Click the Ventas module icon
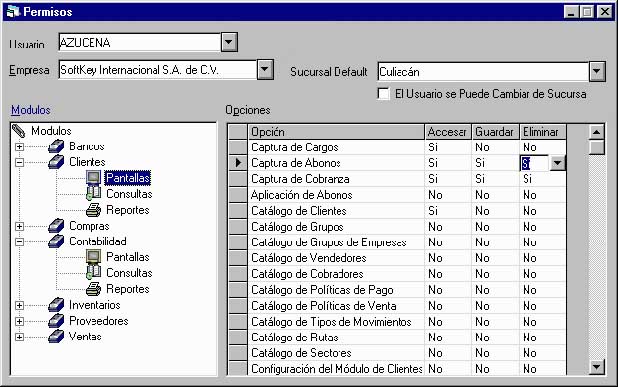This screenshot has height=387, width=618. tap(56, 336)
